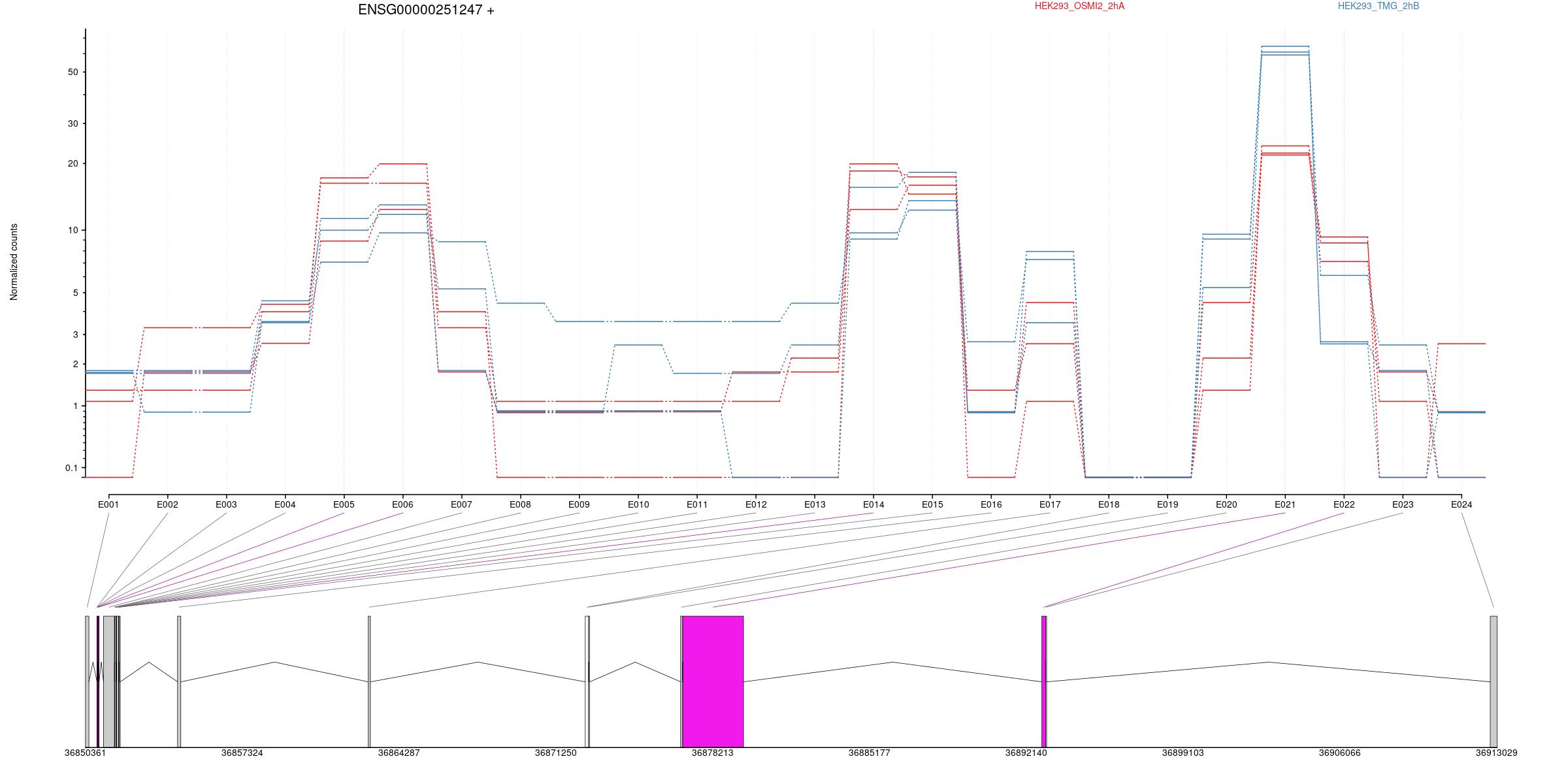Click genomic coordinate 36885177
Viewport: 1568px width, 784px height.
[x=869, y=753]
